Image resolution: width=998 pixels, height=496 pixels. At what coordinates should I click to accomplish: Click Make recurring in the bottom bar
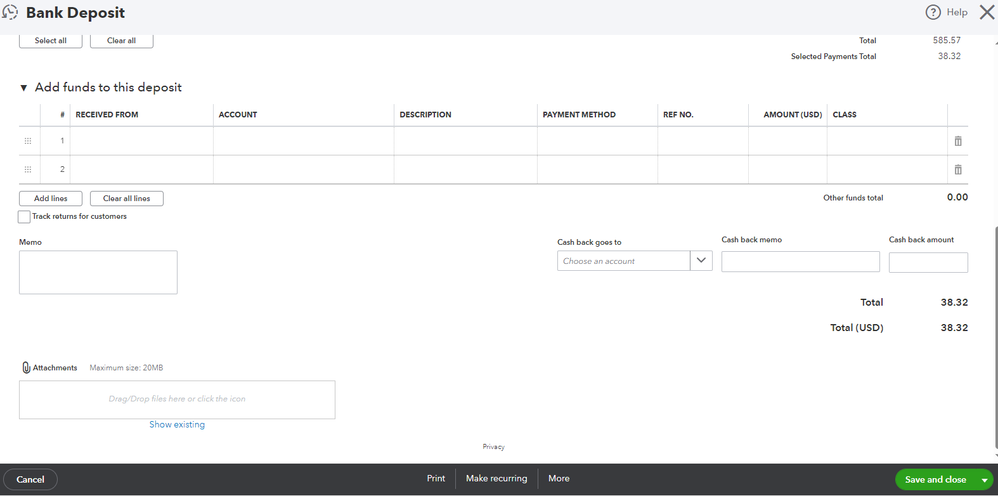496,478
